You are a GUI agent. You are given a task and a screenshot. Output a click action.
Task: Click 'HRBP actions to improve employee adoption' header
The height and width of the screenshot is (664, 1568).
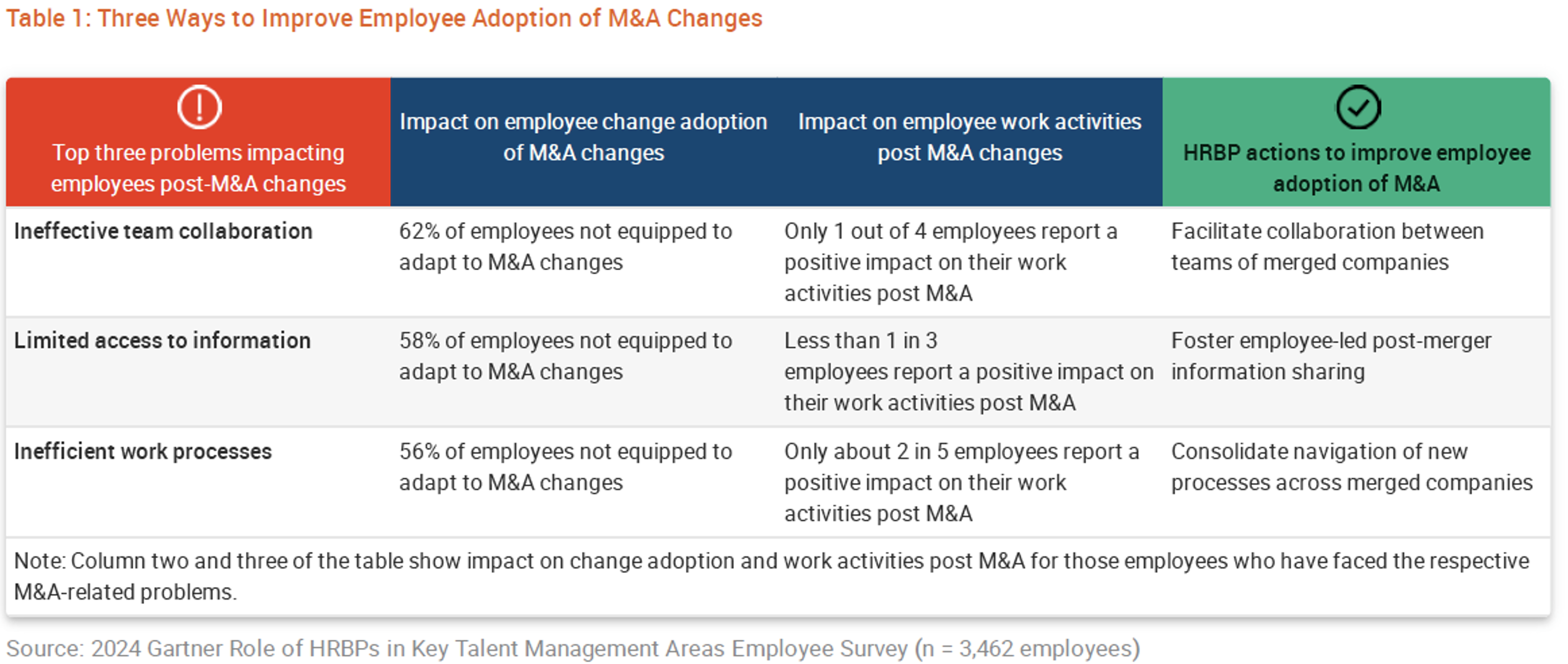[x=1357, y=168]
